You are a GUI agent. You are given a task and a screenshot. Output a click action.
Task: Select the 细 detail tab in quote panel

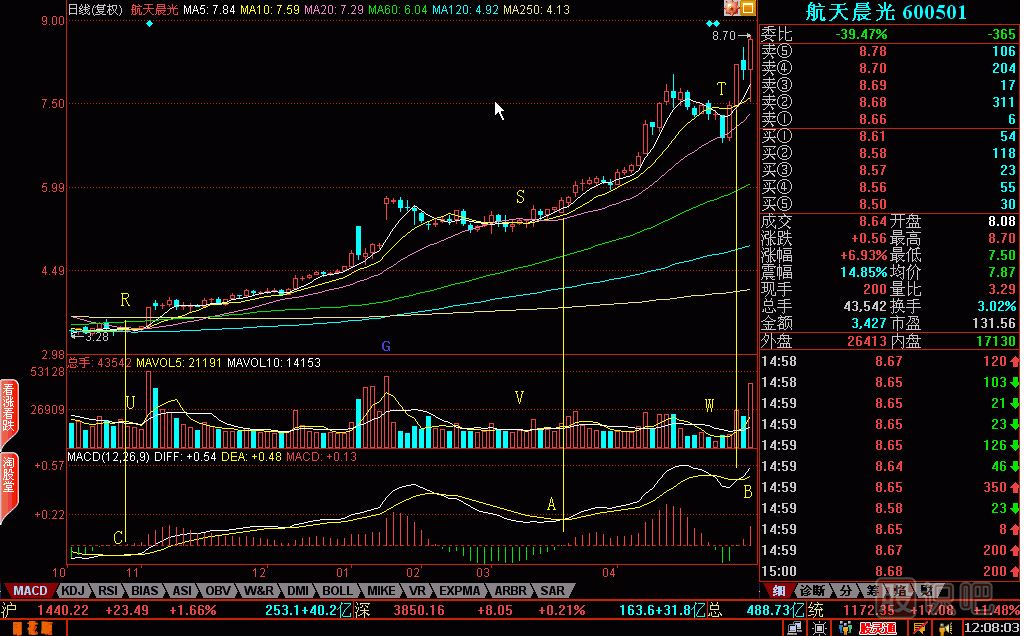click(779, 591)
